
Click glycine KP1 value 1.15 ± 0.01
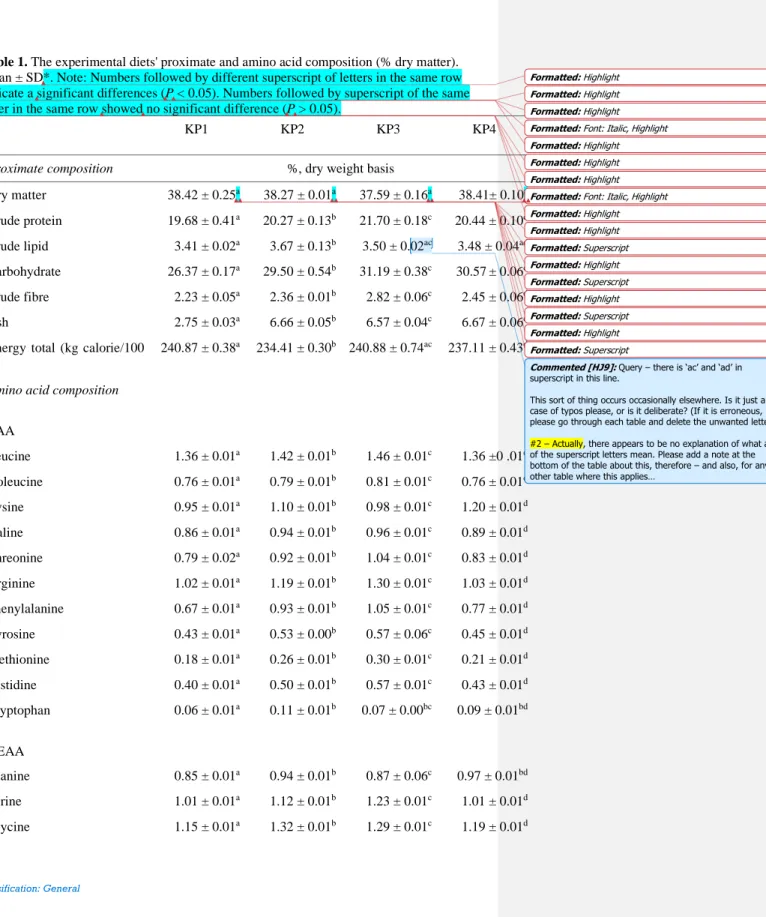pyautogui.click(x=207, y=827)
